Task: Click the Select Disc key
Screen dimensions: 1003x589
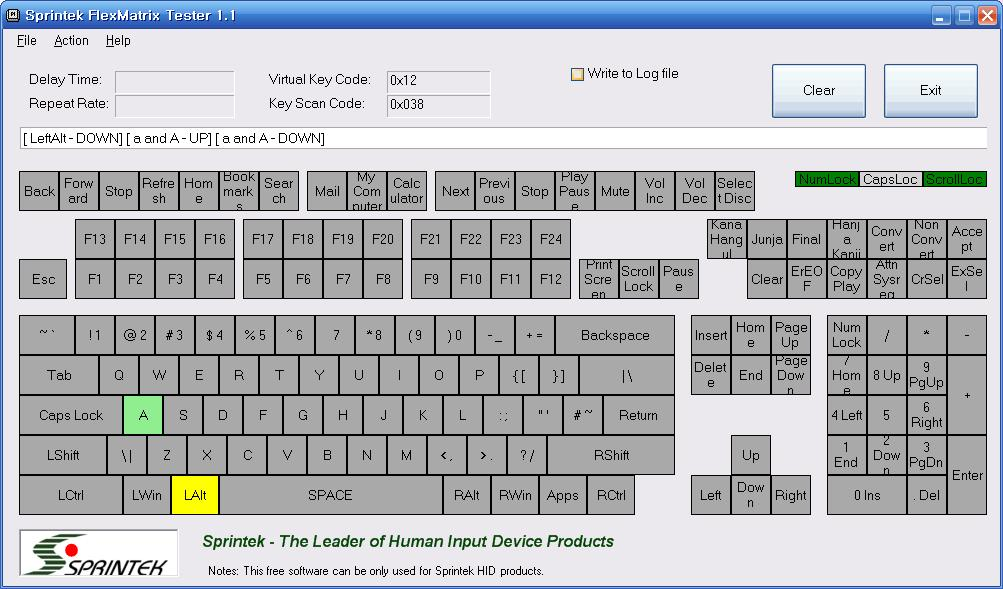Action: click(734, 191)
